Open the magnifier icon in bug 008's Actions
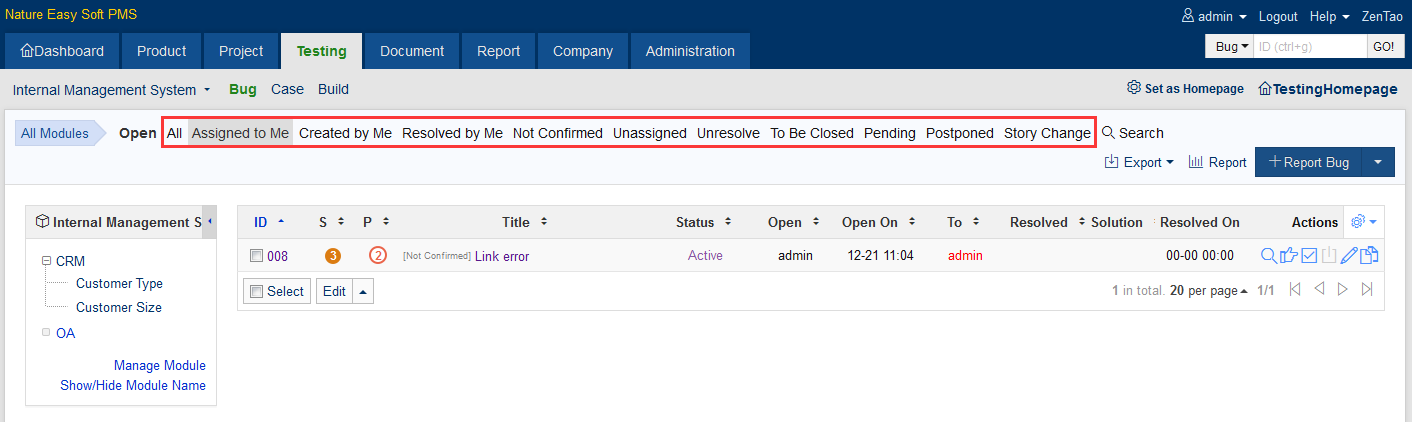Screen dimensions: 1412x422 pos(1269,255)
